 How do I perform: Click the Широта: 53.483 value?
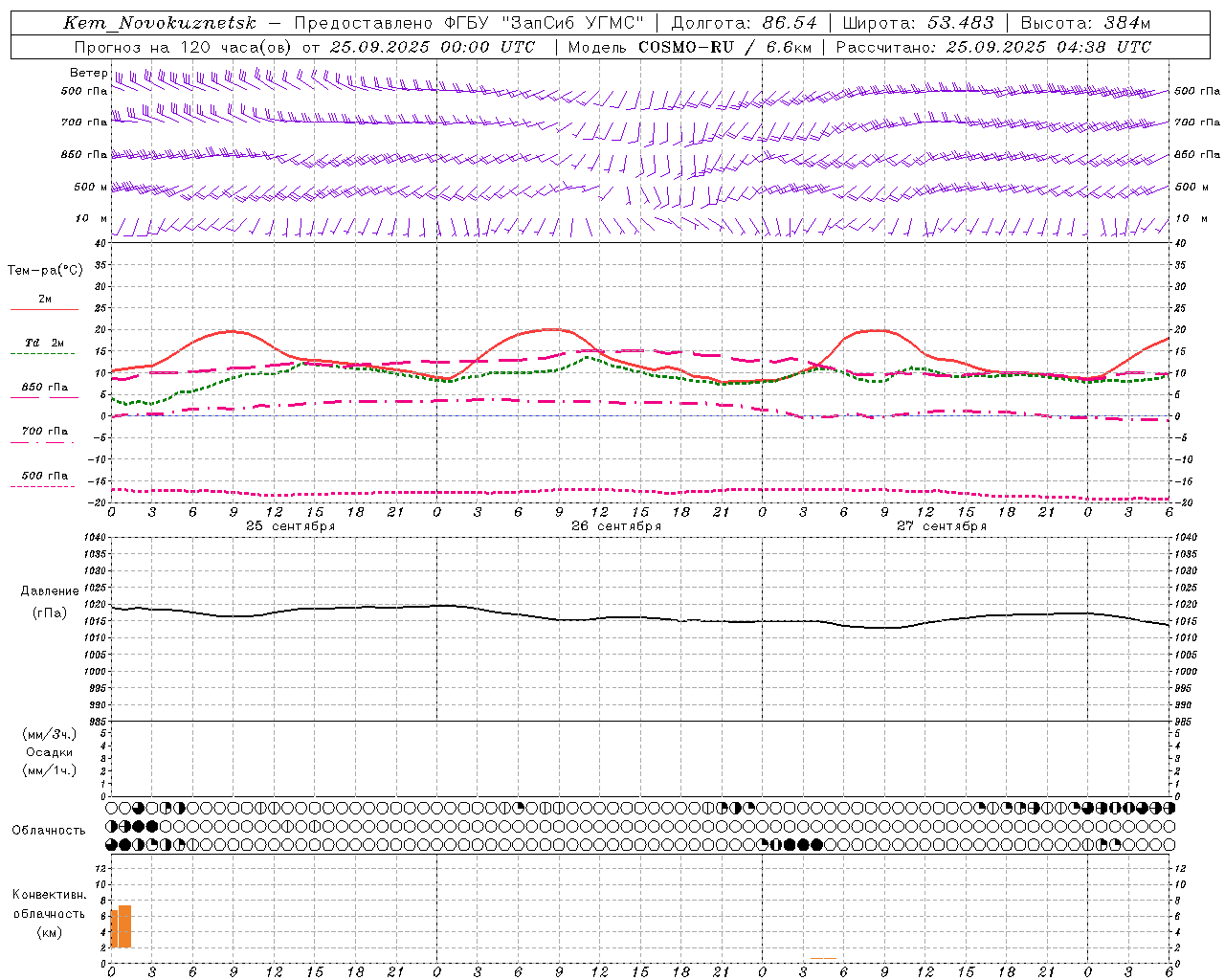point(918,23)
